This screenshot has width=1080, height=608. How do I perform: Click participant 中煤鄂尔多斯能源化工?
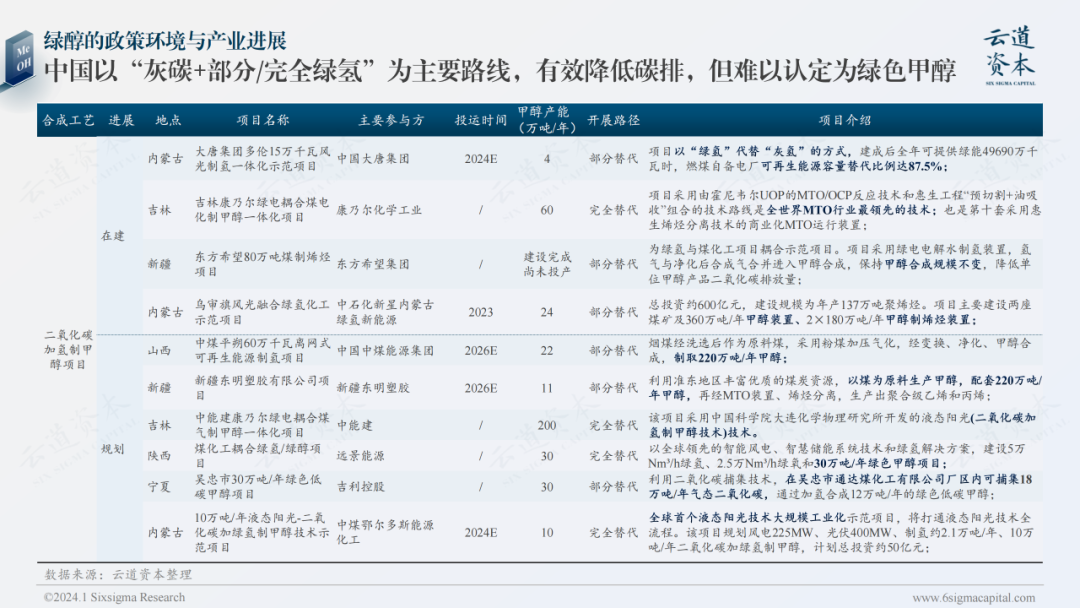tap(385, 532)
